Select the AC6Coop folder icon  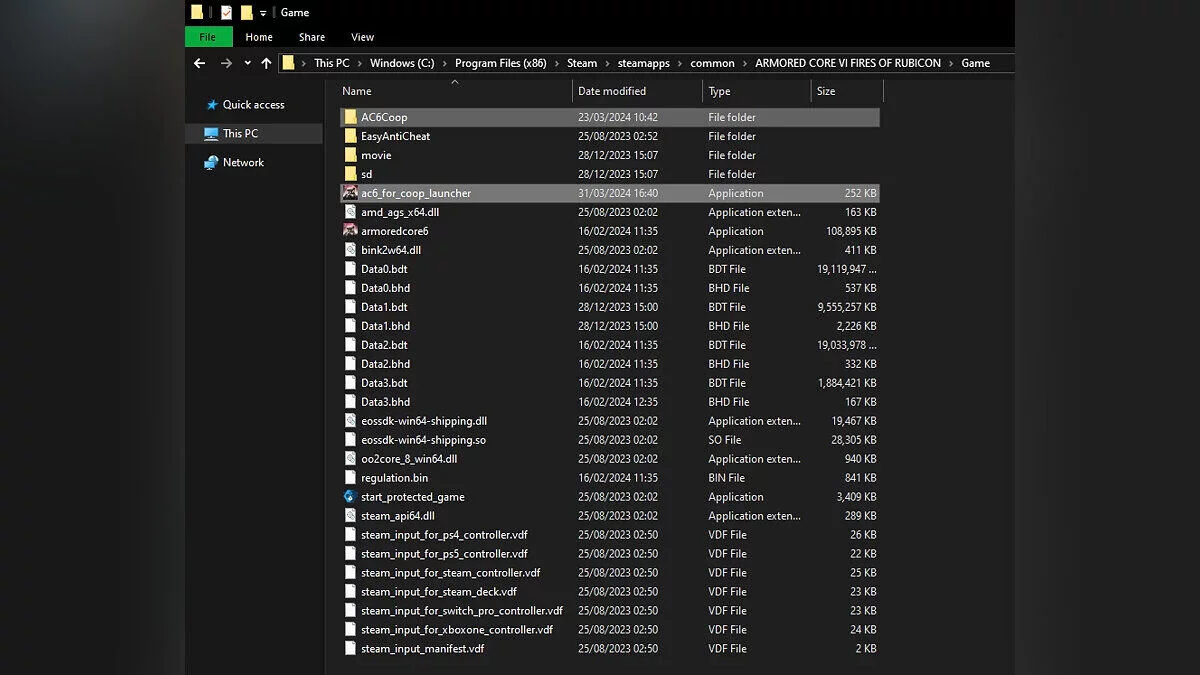tap(350, 117)
